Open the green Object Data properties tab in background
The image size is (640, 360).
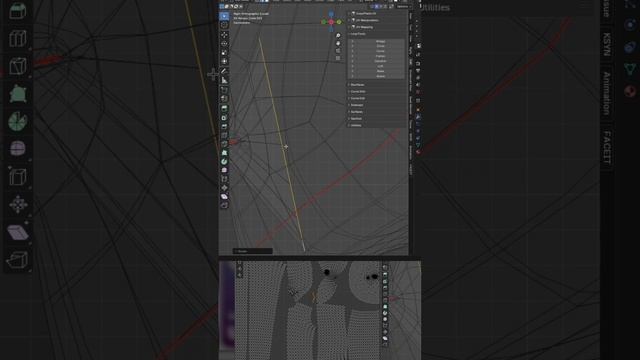tap(630, 69)
